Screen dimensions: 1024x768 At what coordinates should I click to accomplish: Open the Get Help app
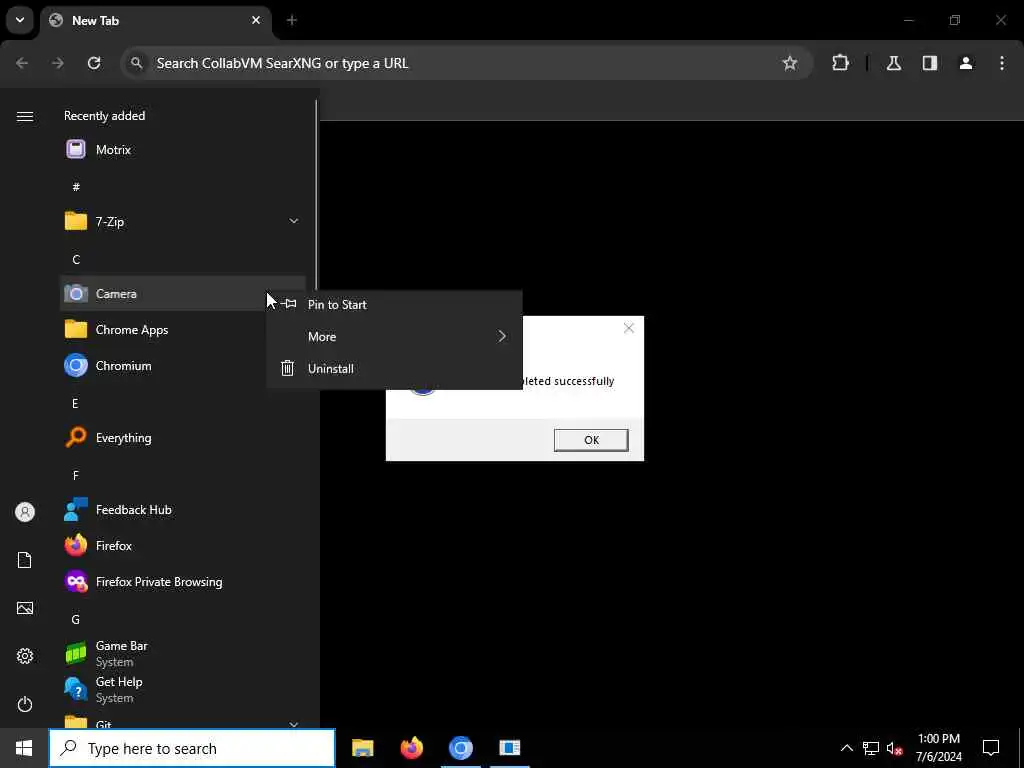coord(182,689)
